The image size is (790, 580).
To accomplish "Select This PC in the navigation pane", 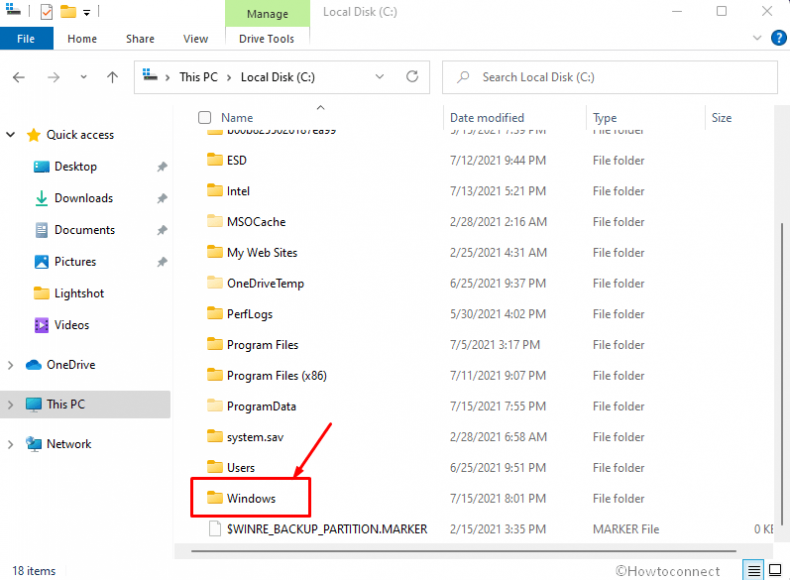I will pyautogui.click(x=65, y=404).
